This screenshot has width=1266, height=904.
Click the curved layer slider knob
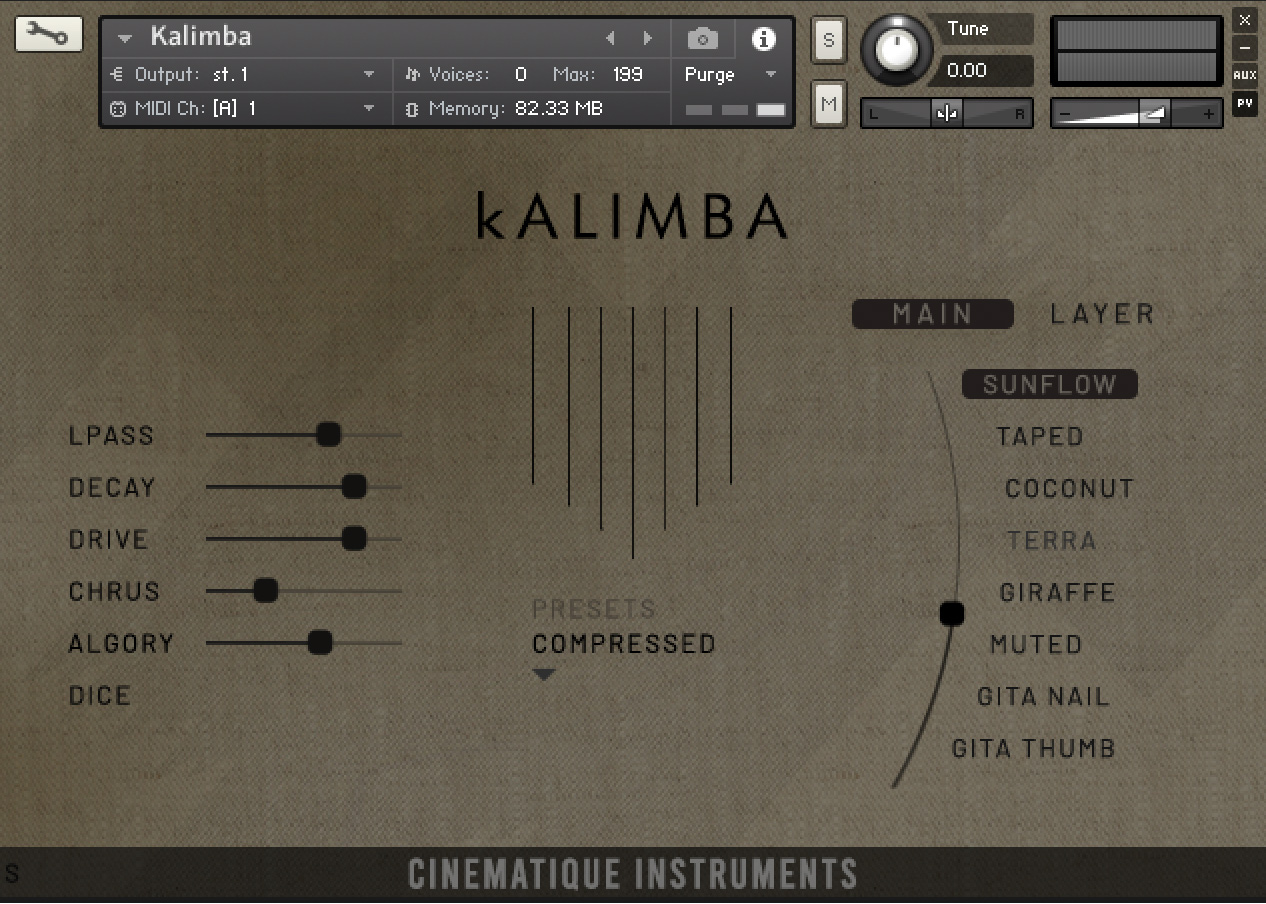coord(952,614)
